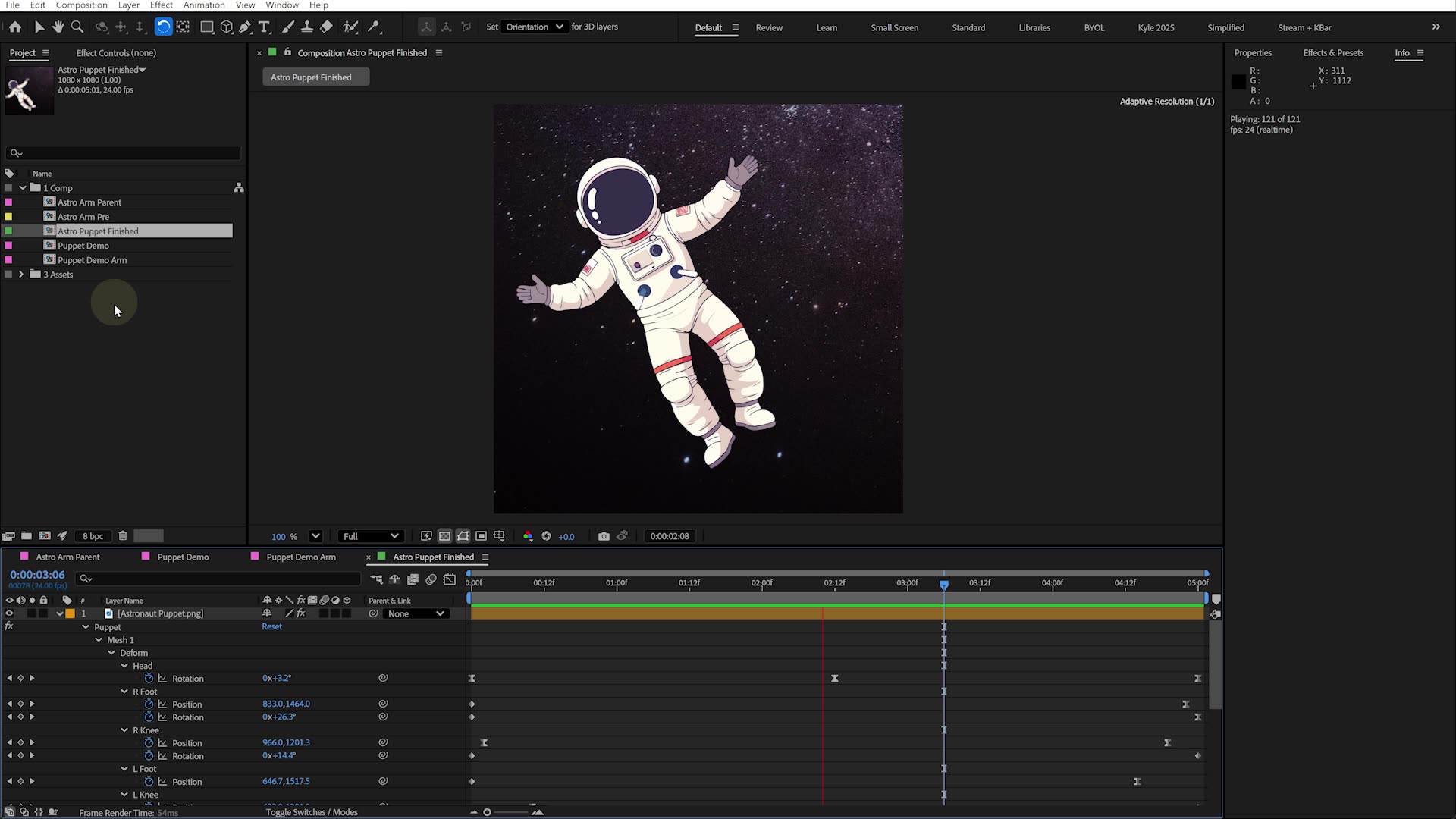Open the Full resolution dropdown
Image resolution: width=1456 pixels, height=819 pixels.
[370, 536]
